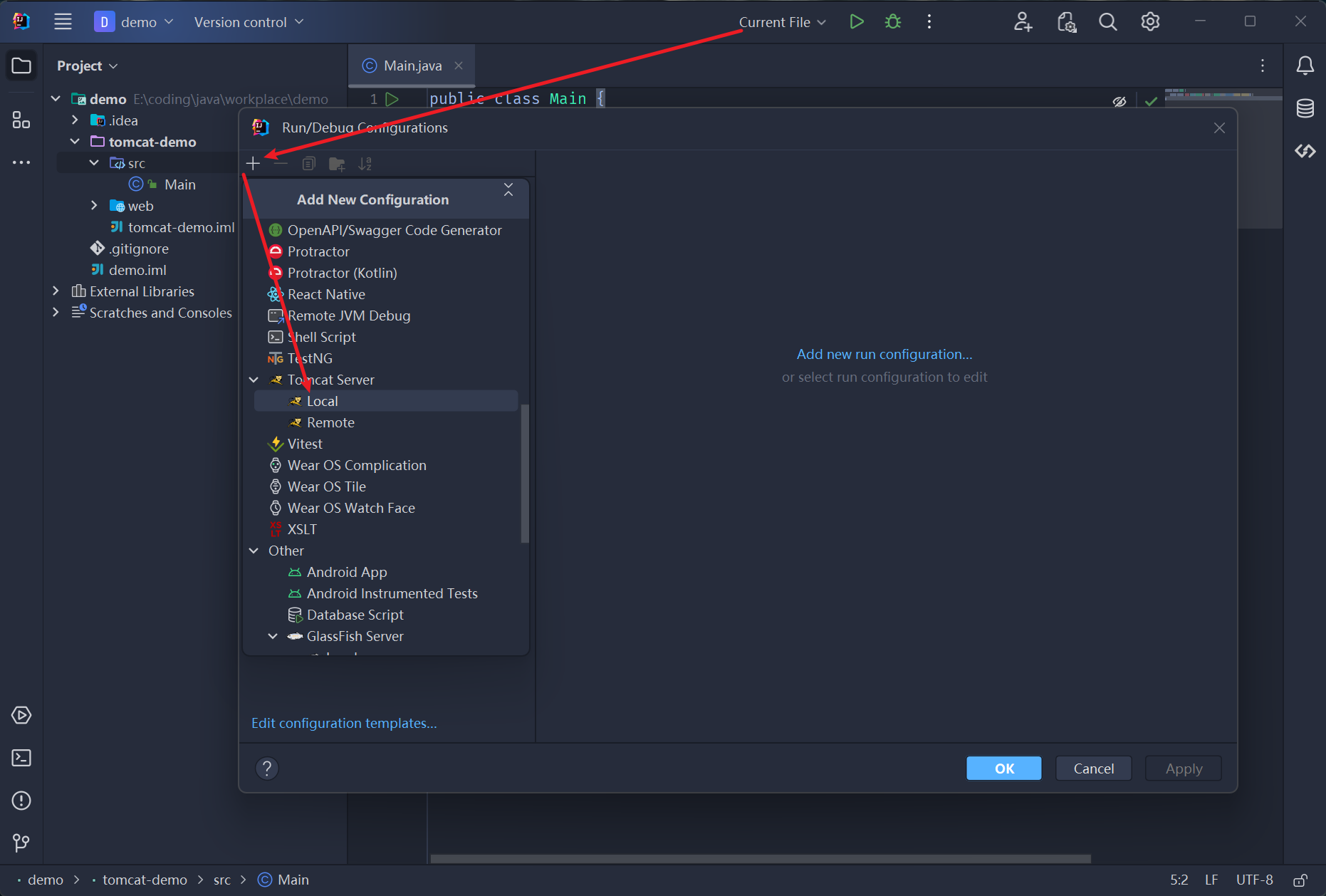Open the demo project dropdown
This screenshot has height=896, width=1326.
coord(135,22)
